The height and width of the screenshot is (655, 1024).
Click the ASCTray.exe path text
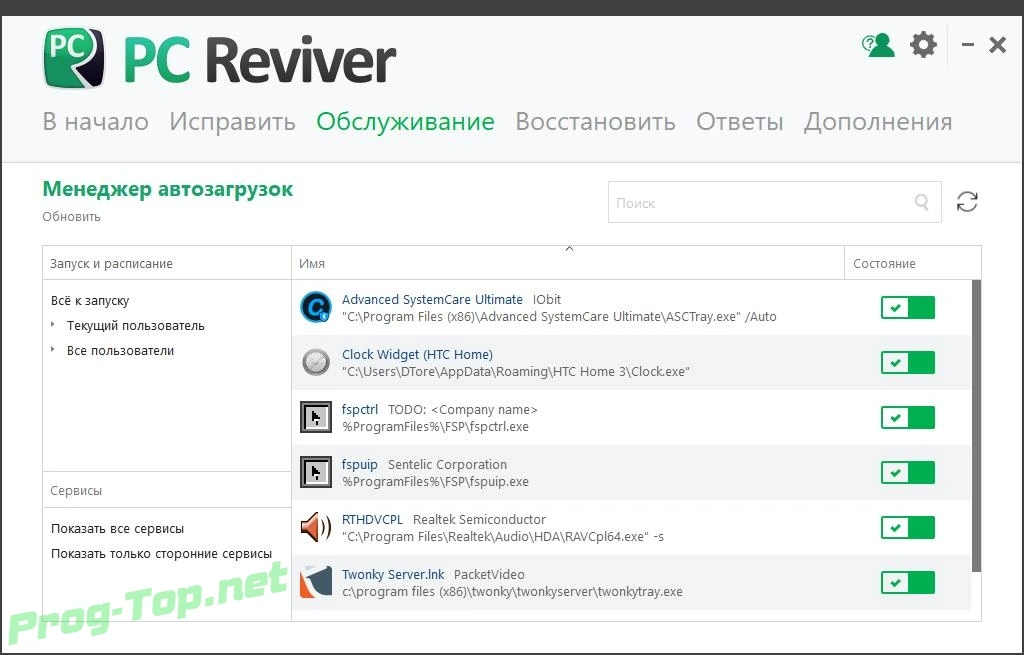pyautogui.click(x=559, y=317)
